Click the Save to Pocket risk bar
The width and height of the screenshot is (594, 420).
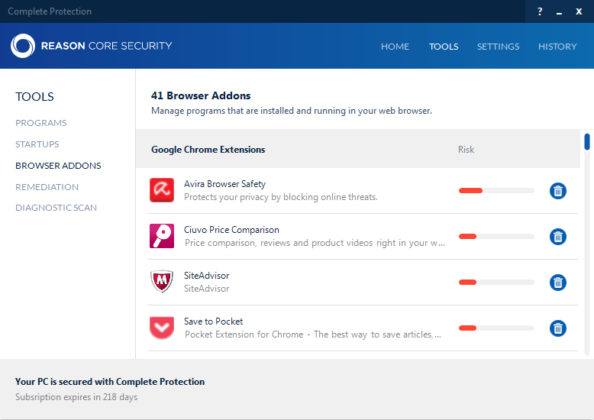(x=496, y=328)
